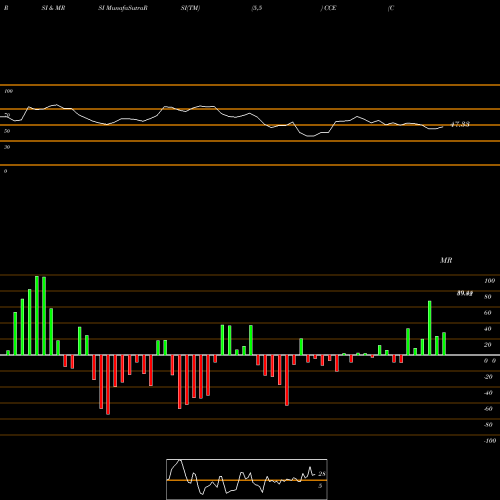This screenshot has height=500, width=500.
Task: Click the RSI line endpoint near 47.33
Action: coord(443,127)
